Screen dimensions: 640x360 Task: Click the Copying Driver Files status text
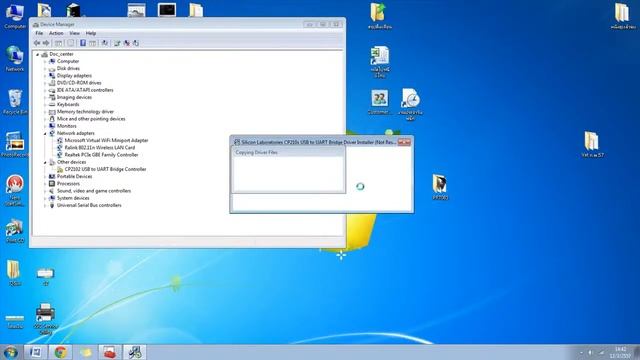(256, 152)
